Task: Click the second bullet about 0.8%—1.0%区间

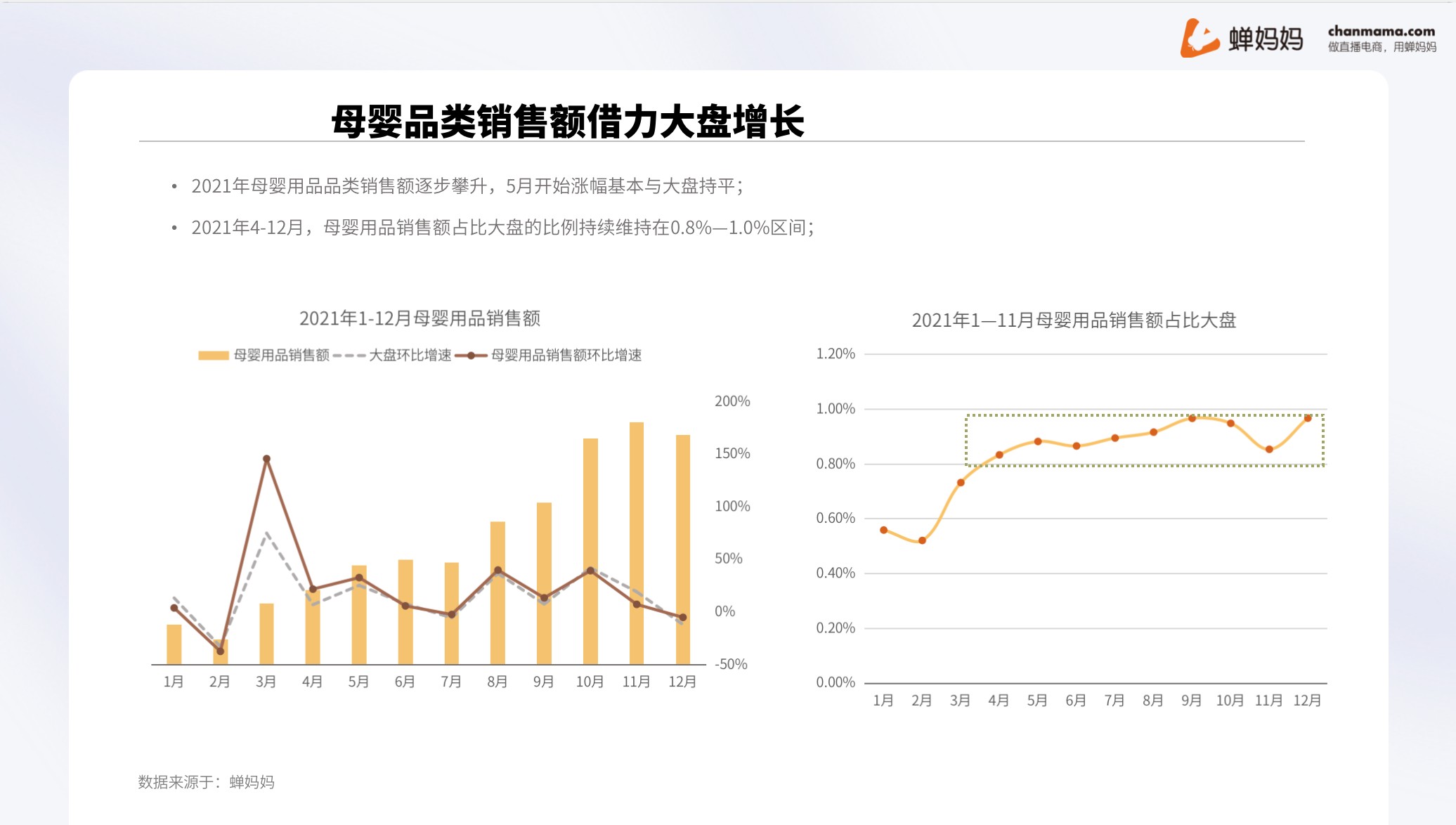Action: [x=503, y=228]
